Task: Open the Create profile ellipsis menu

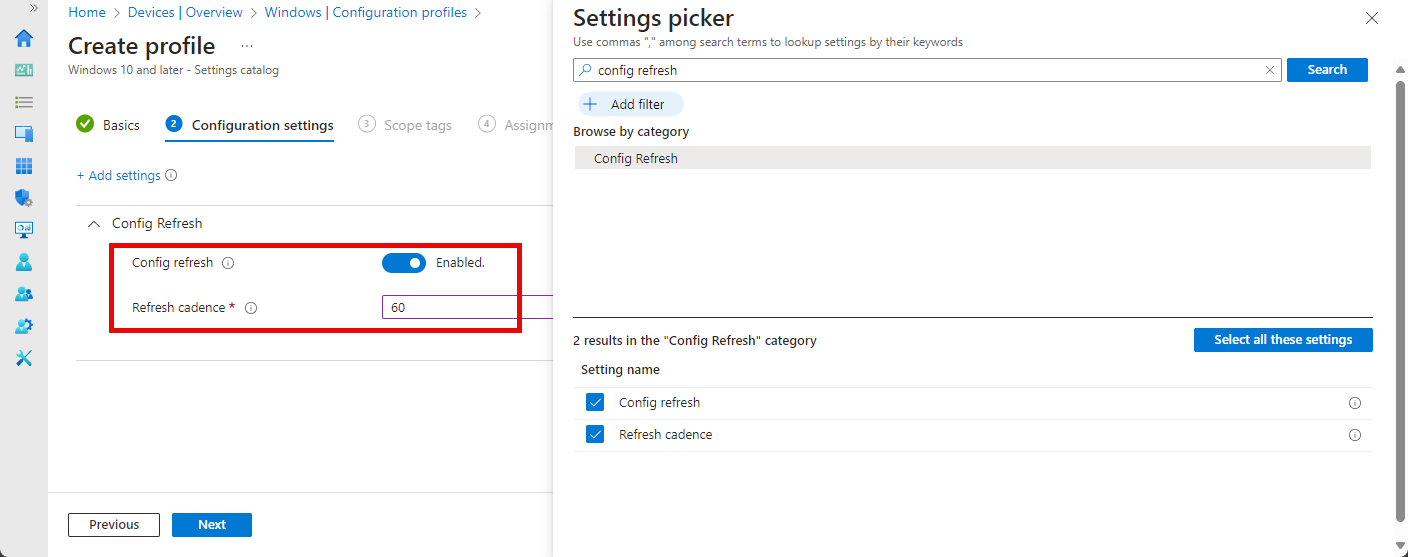Action: click(247, 46)
